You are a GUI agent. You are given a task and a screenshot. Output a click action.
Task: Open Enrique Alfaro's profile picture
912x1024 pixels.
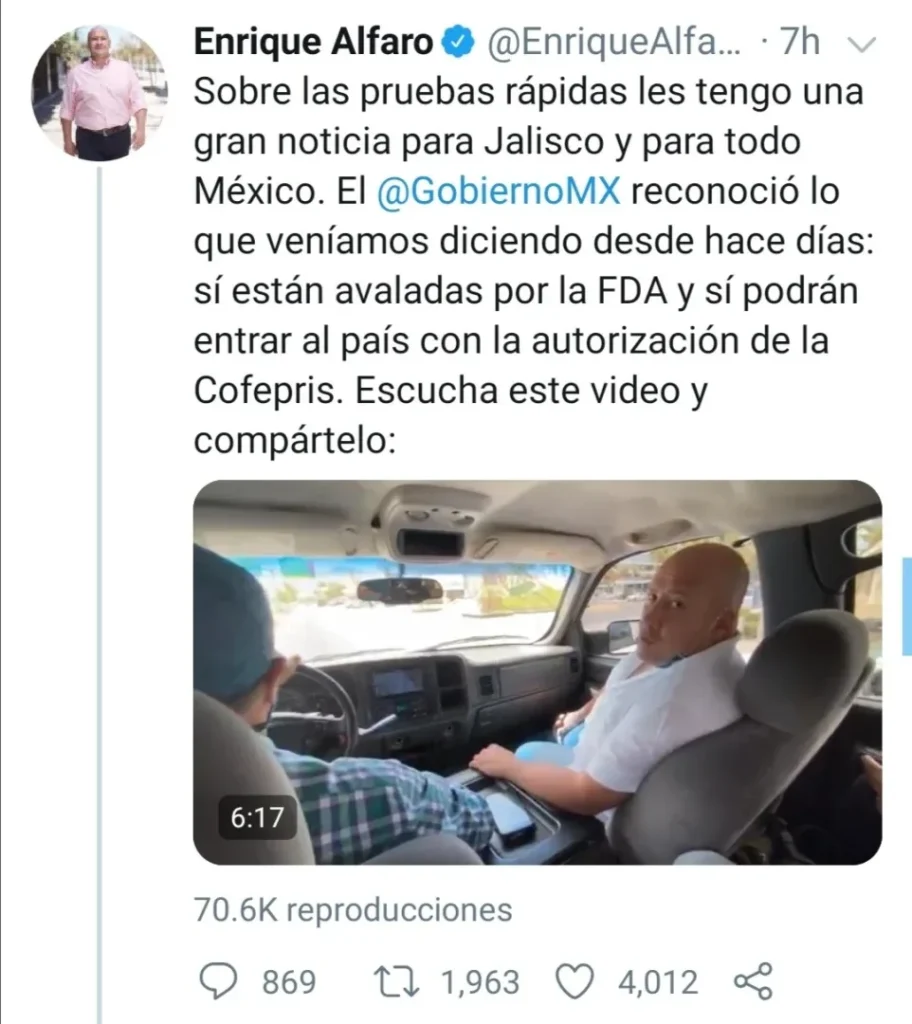[x=99, y=92]
